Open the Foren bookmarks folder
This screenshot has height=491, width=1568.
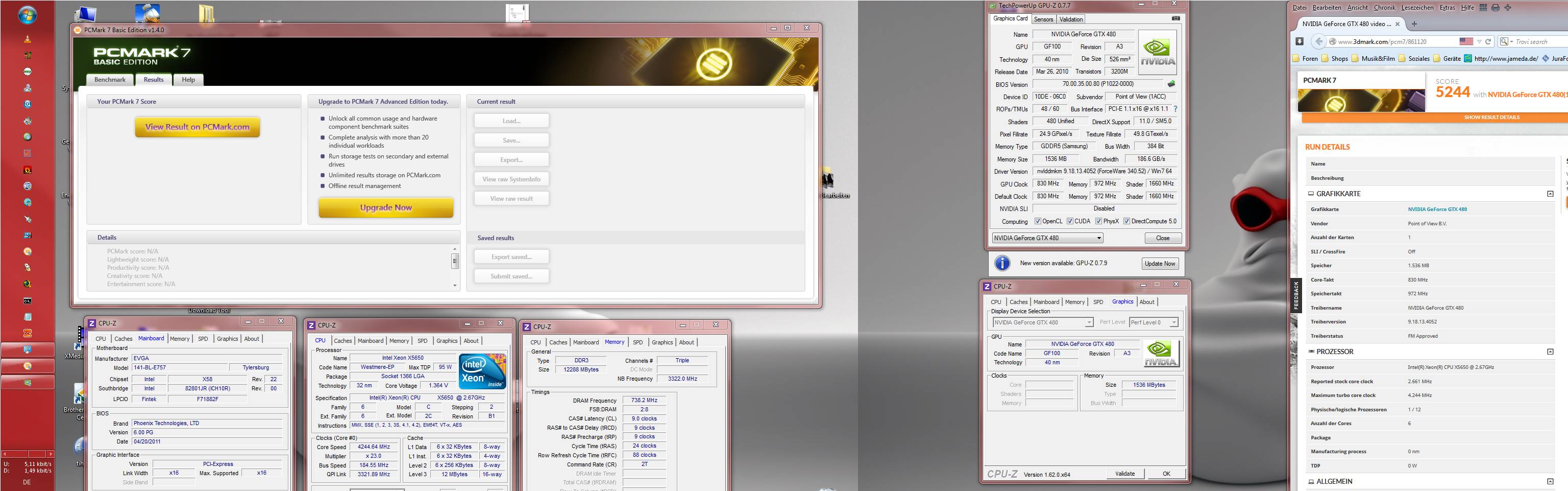pyautogui.click(x=1305, y=58)
